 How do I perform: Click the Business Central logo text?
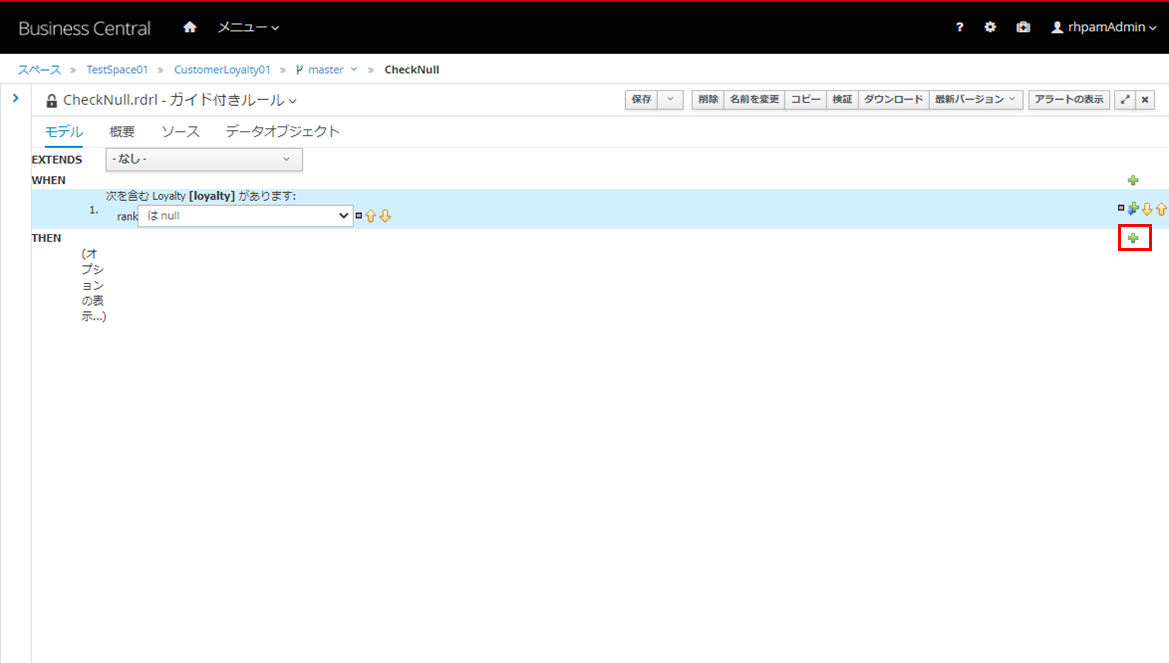84,28
